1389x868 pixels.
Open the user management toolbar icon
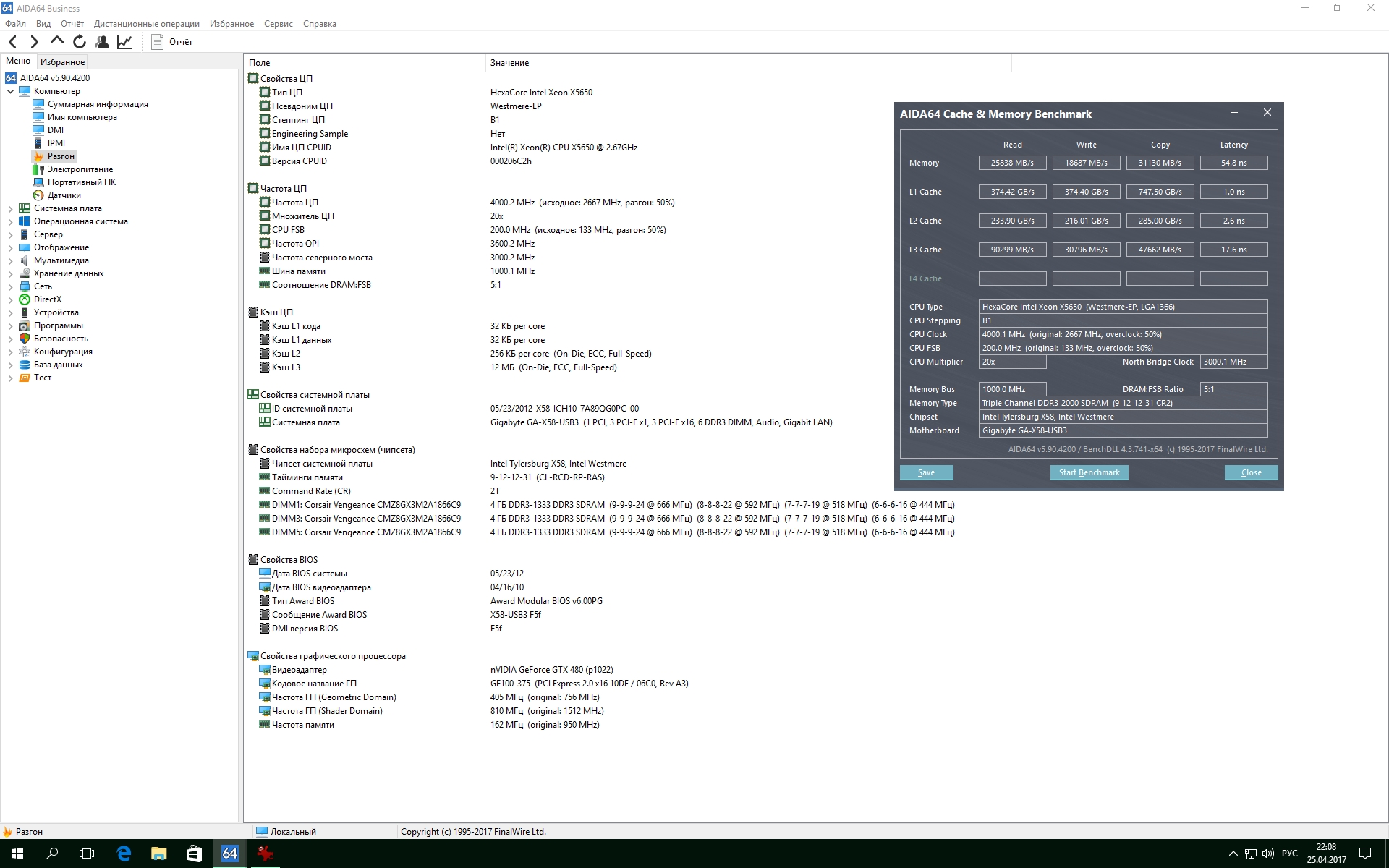[x=102, y=42]
